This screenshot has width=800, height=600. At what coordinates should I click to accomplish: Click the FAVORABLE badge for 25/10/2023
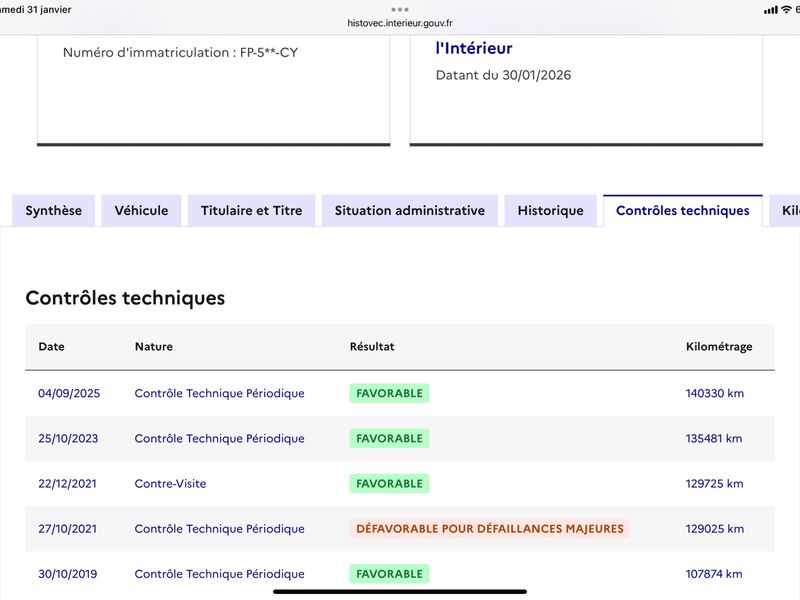pos(389,438)
